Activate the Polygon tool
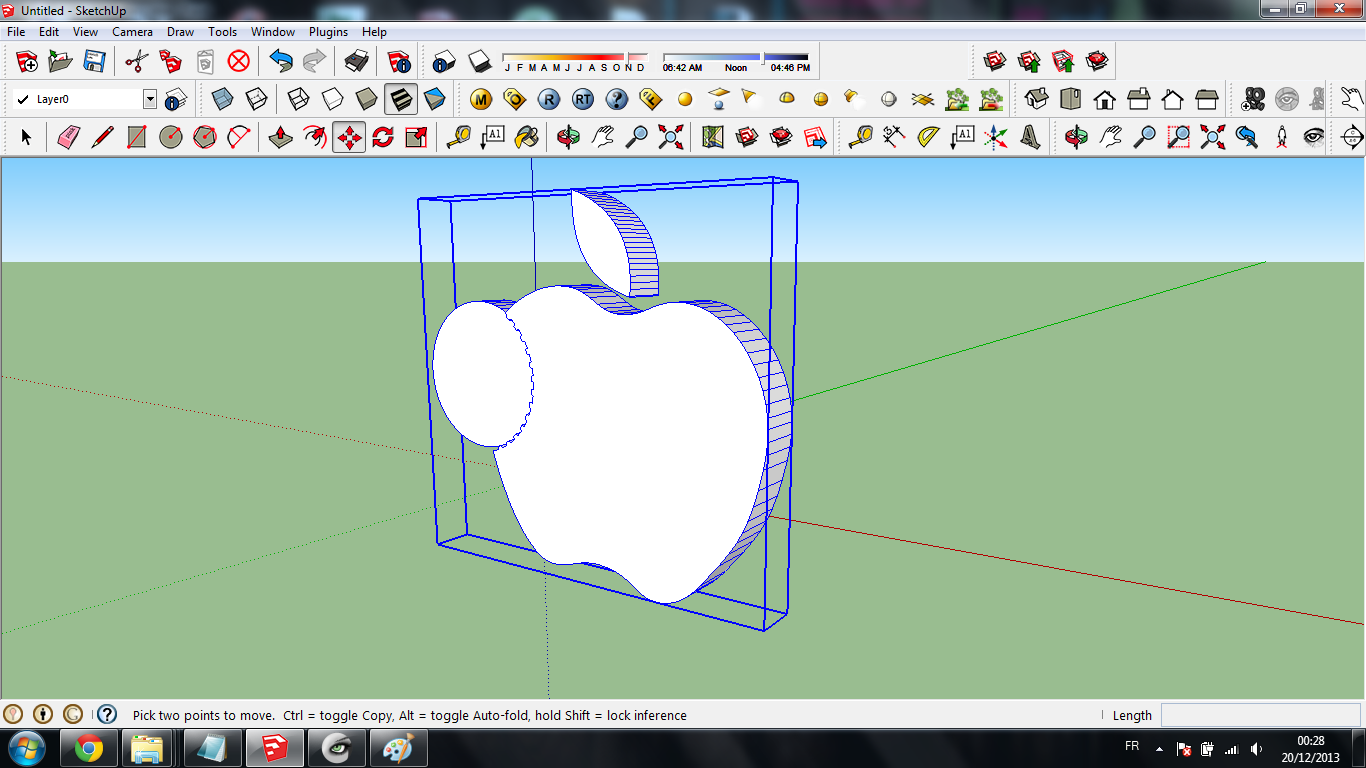 click(205, 137)
